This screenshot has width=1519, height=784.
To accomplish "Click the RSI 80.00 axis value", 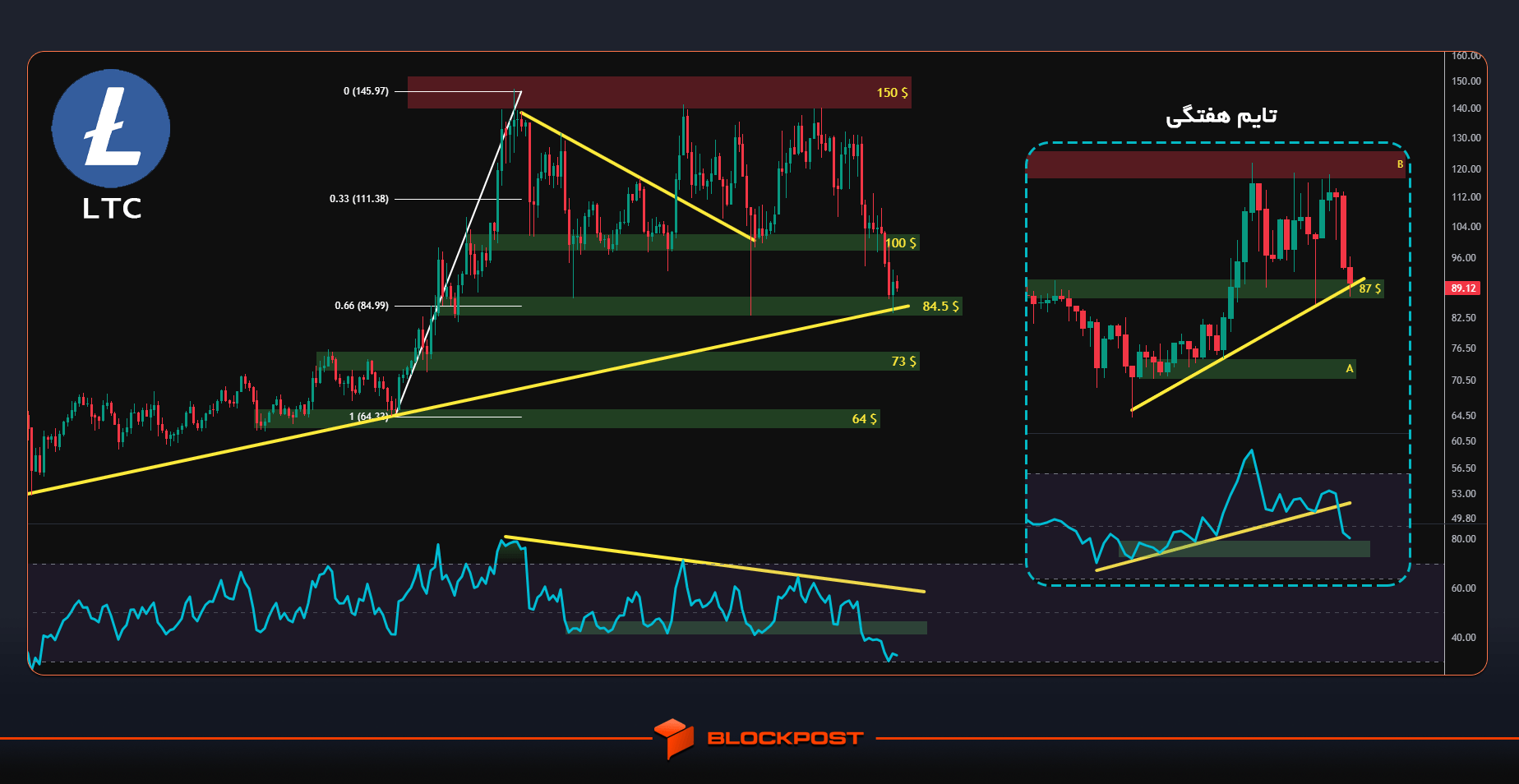I will (1464, 539).
